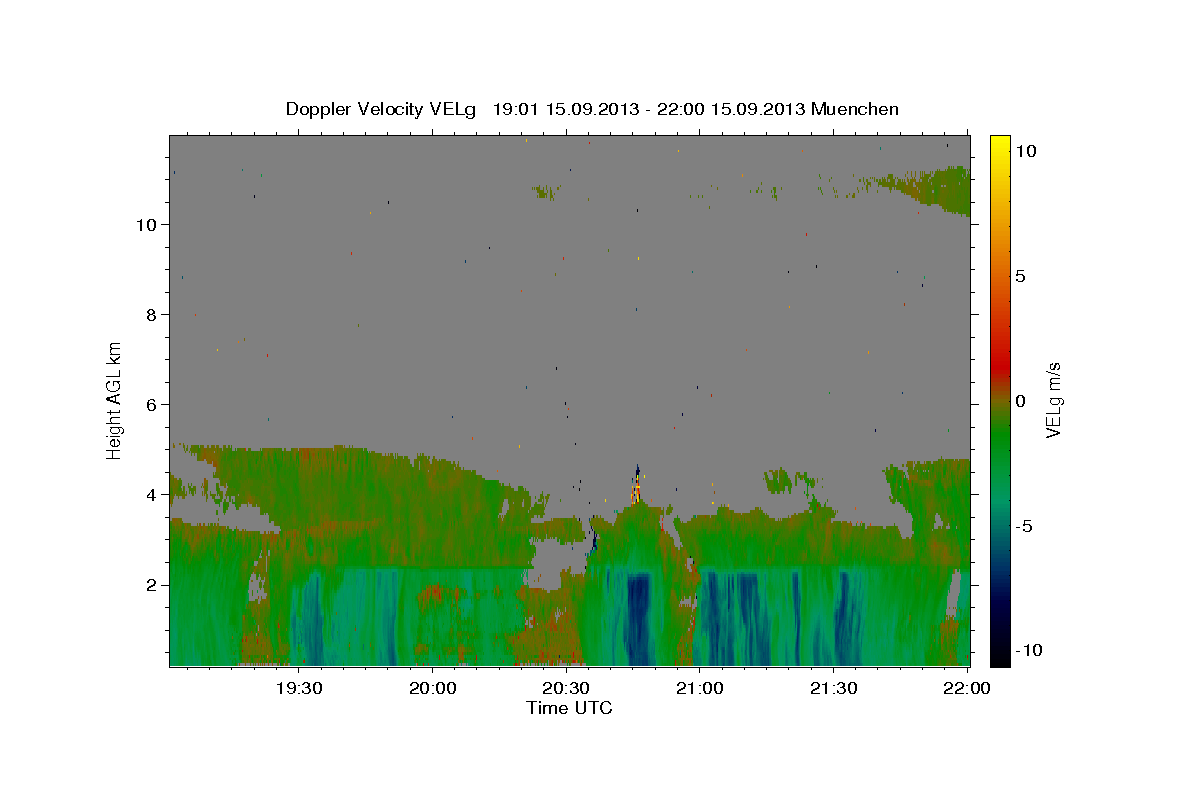Image resolution: width=1200 pixels, height=800 pixels.
Task: Click the yellow top of the colorbar
Action: pos(999,146)
